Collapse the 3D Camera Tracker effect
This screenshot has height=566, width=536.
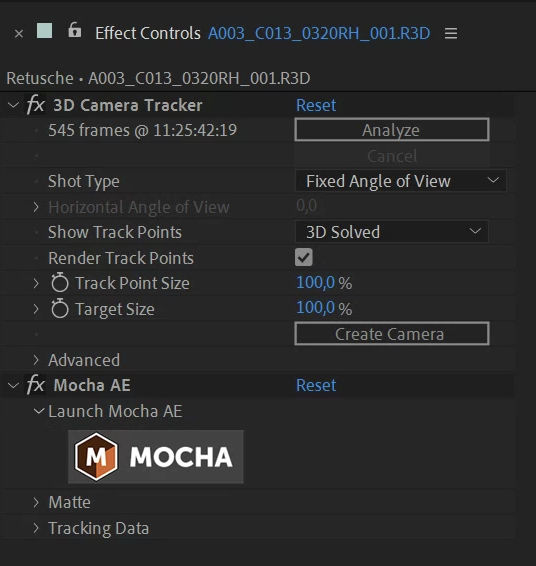13,105
